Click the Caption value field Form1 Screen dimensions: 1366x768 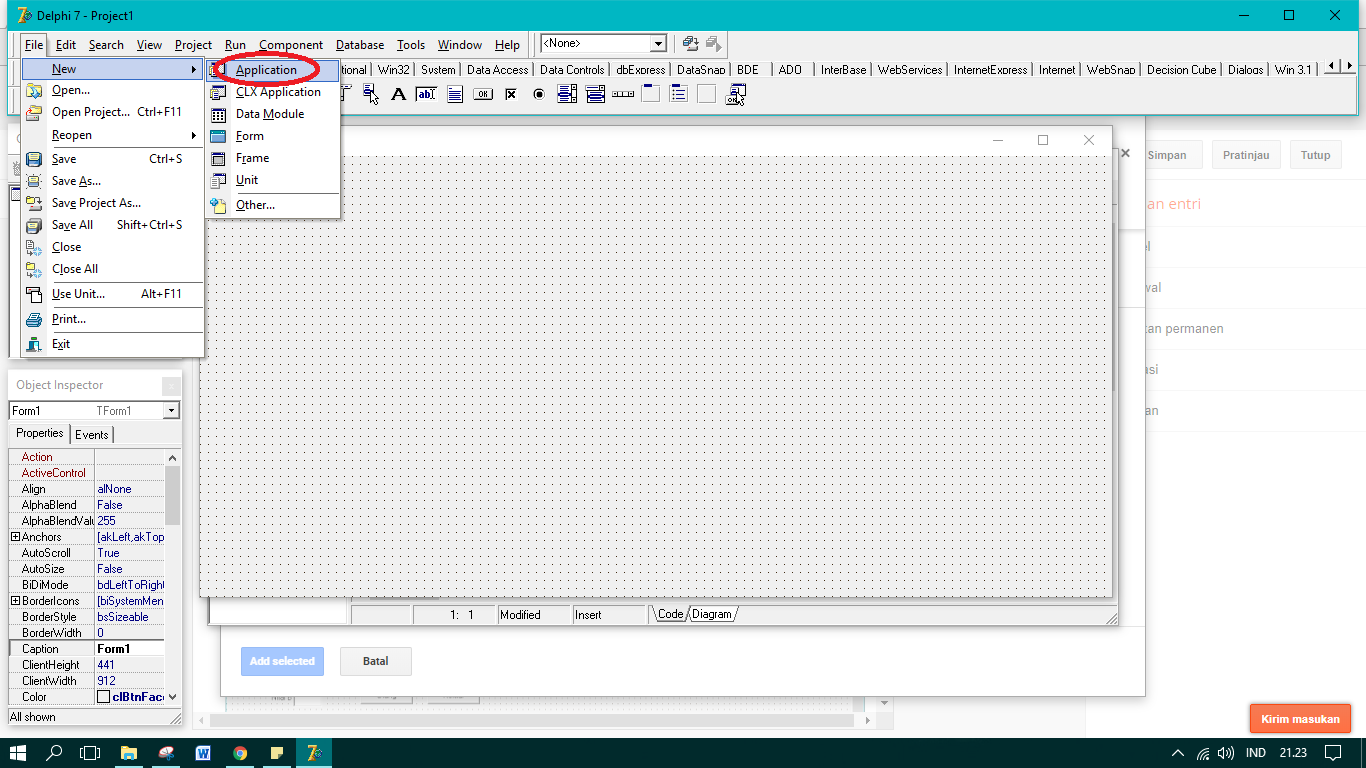(x=130, y=649)
